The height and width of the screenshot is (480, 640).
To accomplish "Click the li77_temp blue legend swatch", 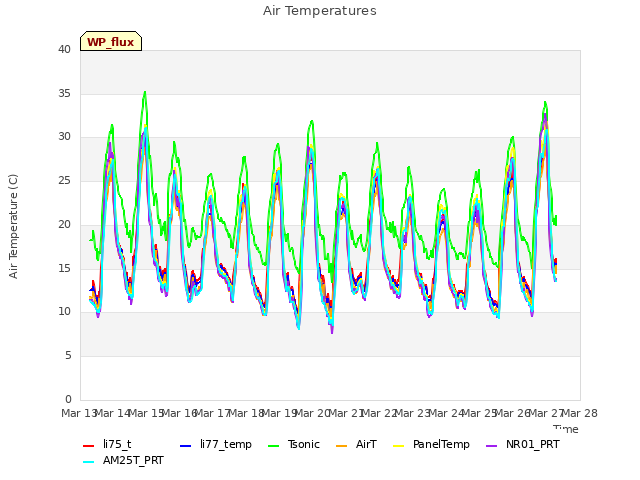I will click(x=185, y=446).
